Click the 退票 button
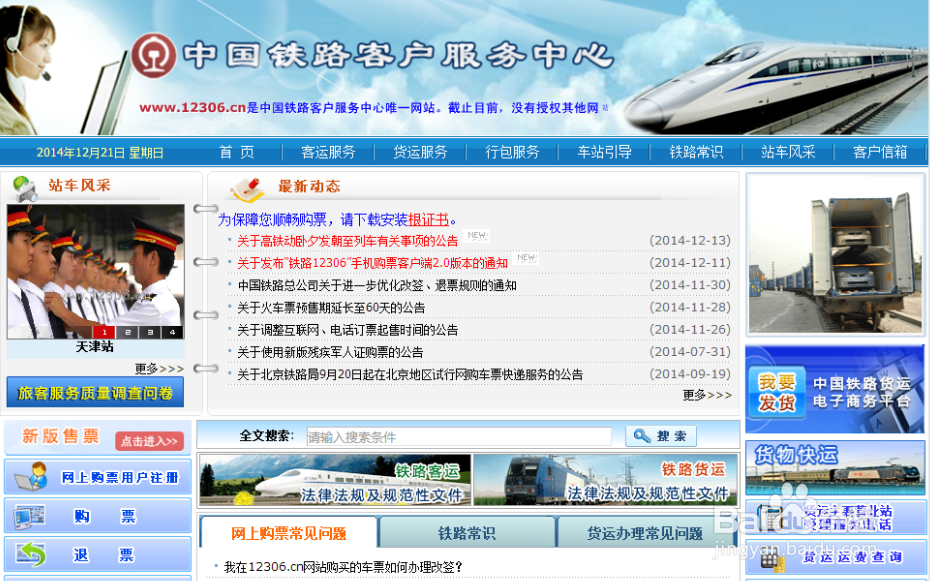The width and height of the screenshot is (930, 581). pos(98,554)
